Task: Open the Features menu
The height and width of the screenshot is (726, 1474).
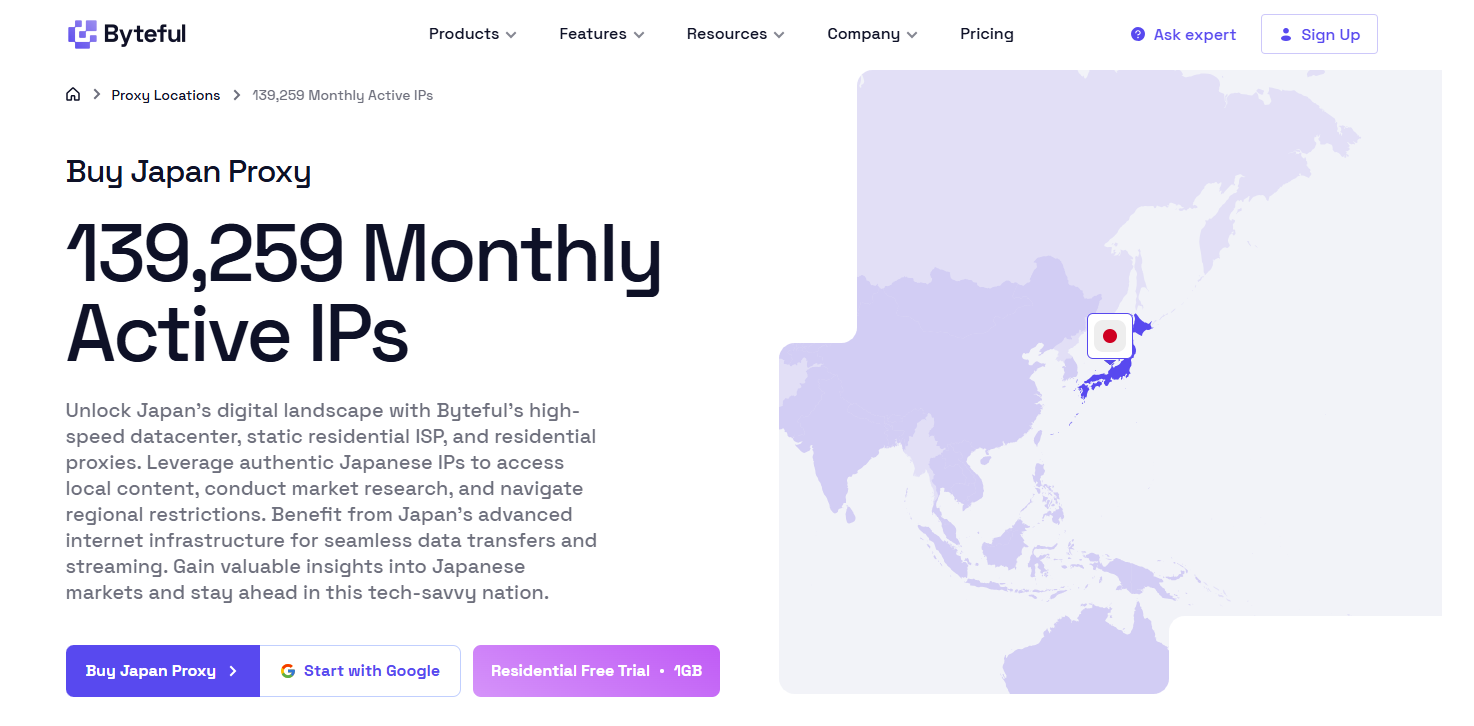Action: point(602,34)
